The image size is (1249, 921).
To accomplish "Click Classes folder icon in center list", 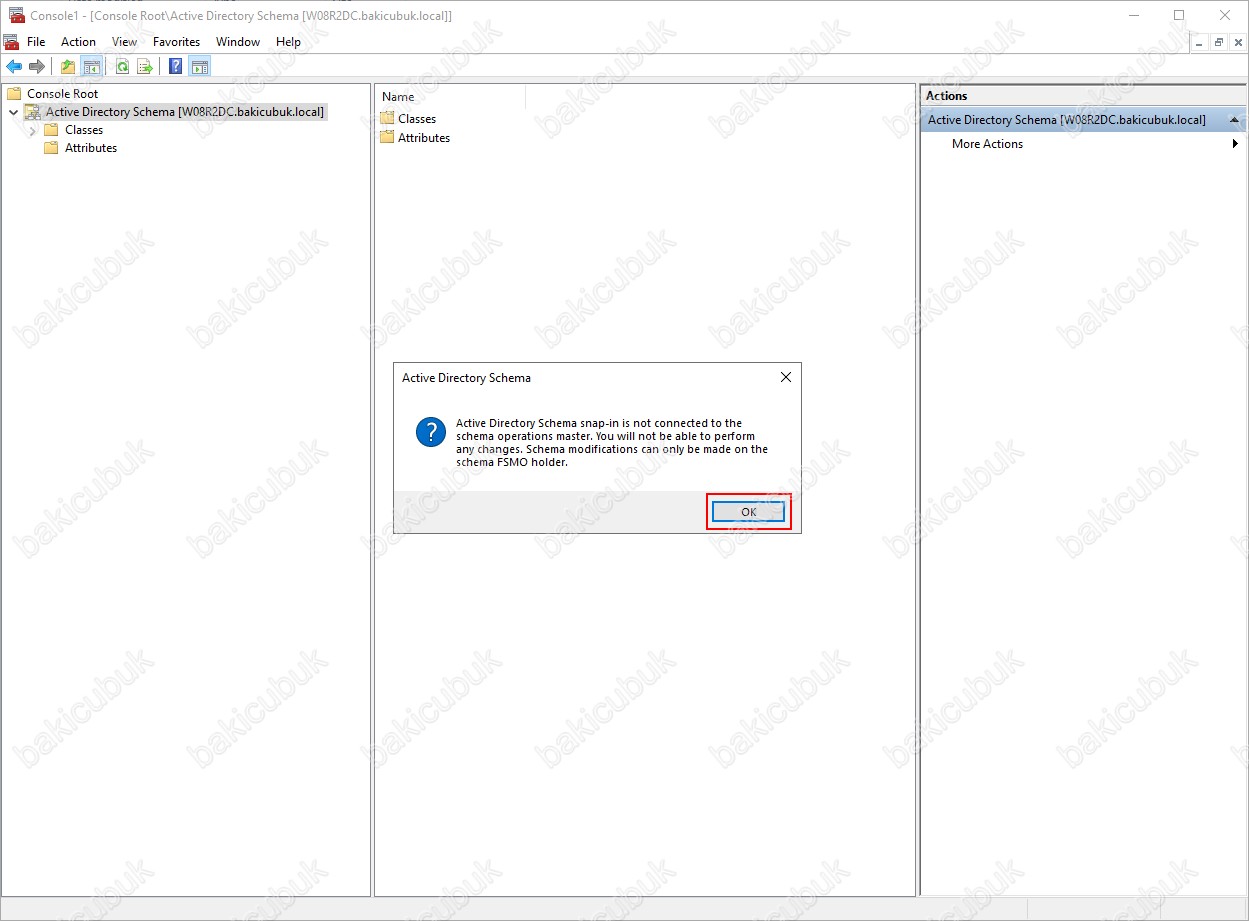I will 388,118.
